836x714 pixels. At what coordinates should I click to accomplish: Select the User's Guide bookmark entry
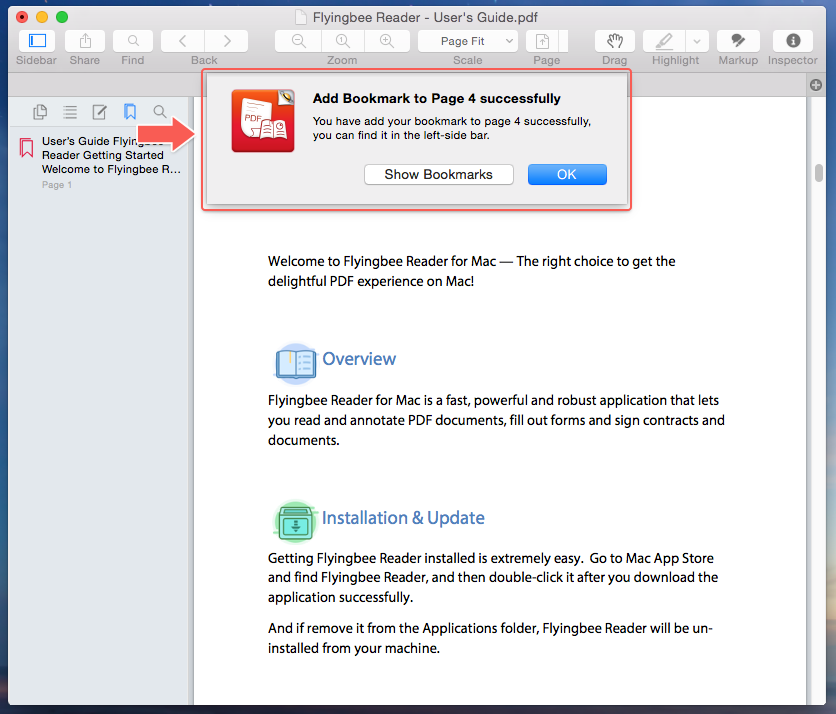click(x=101, y=162)
